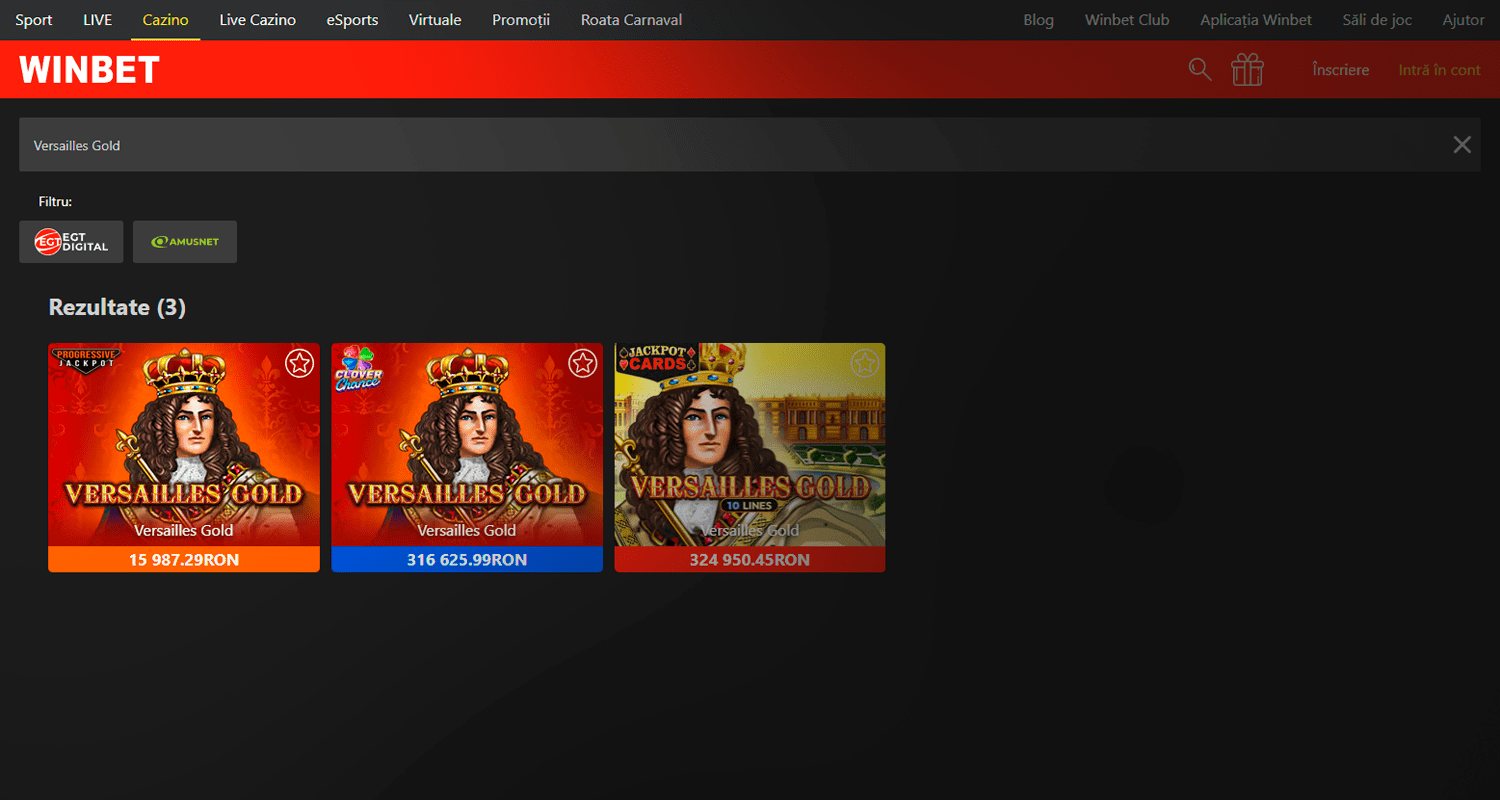Click the search magnifier icon in header
Screen dimensions: 1500x800
(x=1200, y=70)
